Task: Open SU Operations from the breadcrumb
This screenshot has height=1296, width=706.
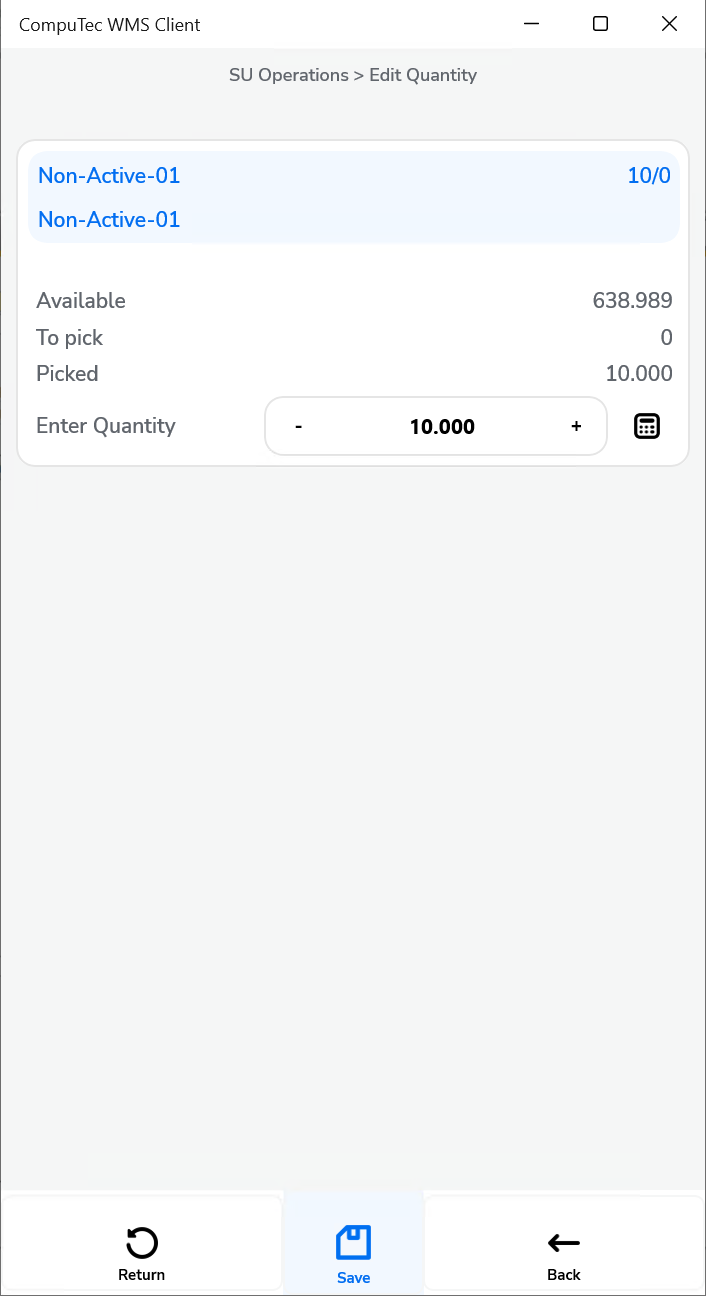Action: 288,75
